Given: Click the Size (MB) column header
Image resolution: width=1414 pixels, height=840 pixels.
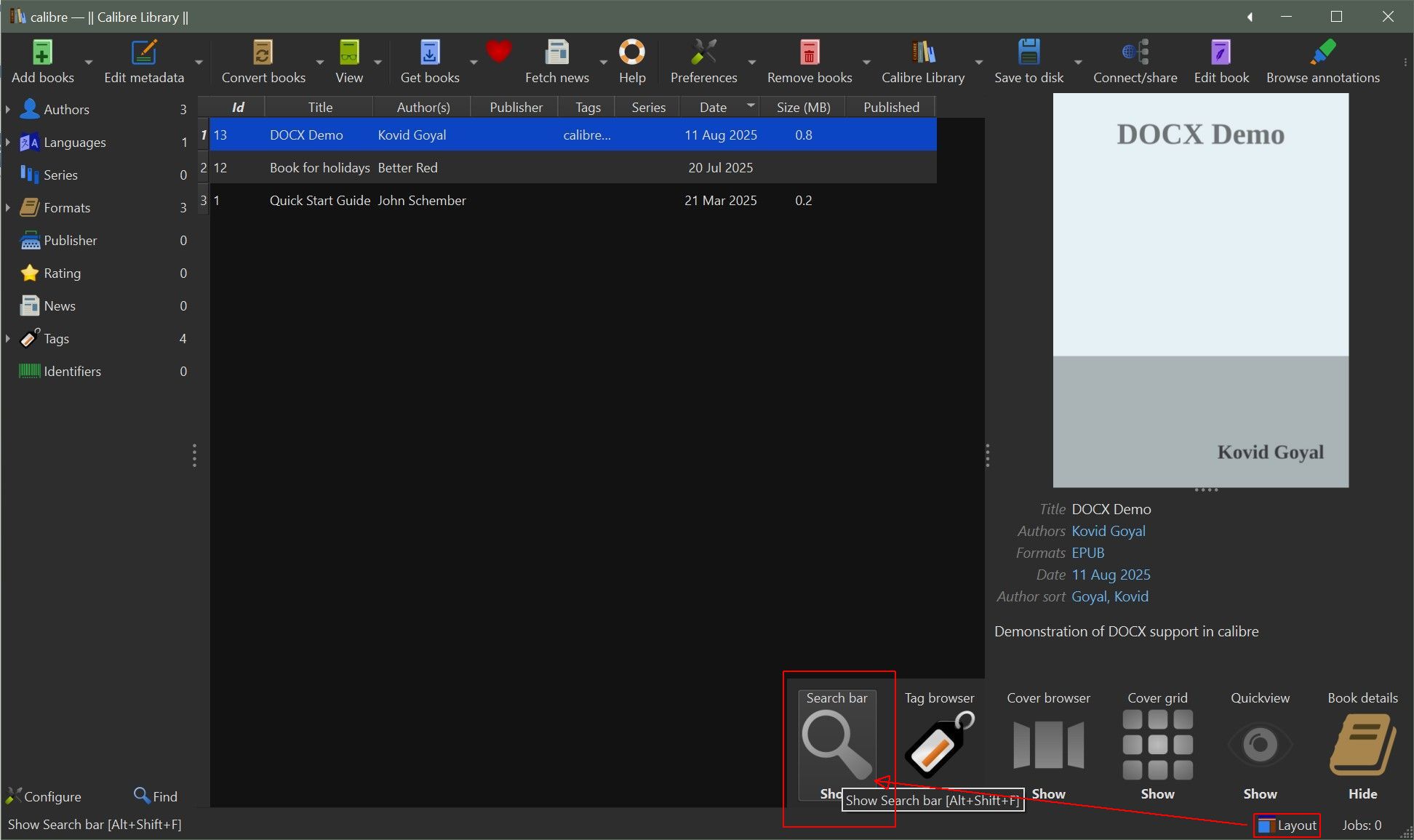Looking at the screenshot, I should click(x=802, y=107).
